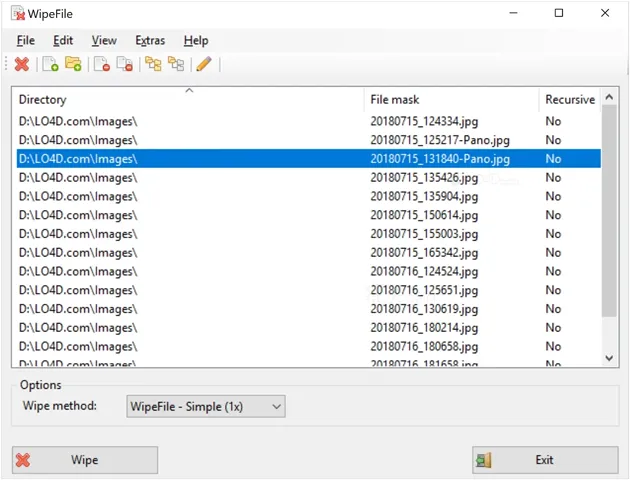Click the red X wipe toolbar icon

[x=22, y=64]
